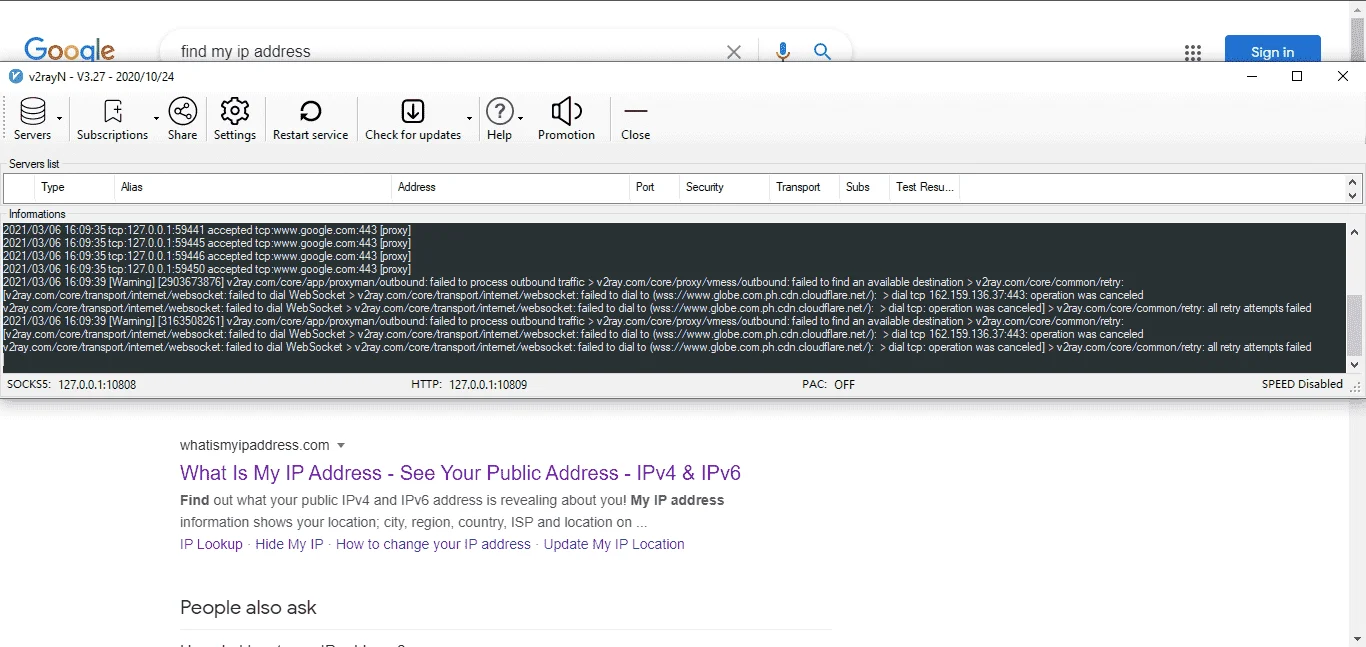Minimize the v2rayN window
Viewport: 1366px width, 647px height.
coord(1251,76)
